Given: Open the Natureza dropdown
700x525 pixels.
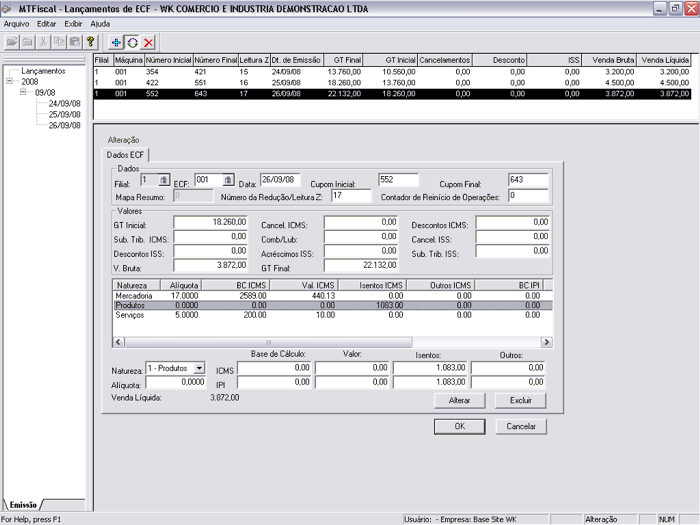Looking at the screenshot, I should pyautogui.click(x=199, y=368).
